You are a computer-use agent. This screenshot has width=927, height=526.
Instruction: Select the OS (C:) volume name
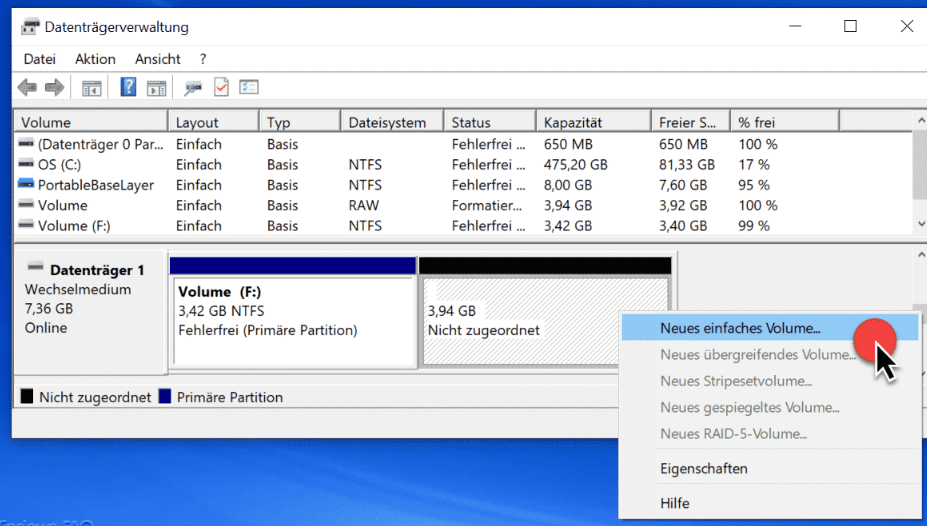coord(60,164)
